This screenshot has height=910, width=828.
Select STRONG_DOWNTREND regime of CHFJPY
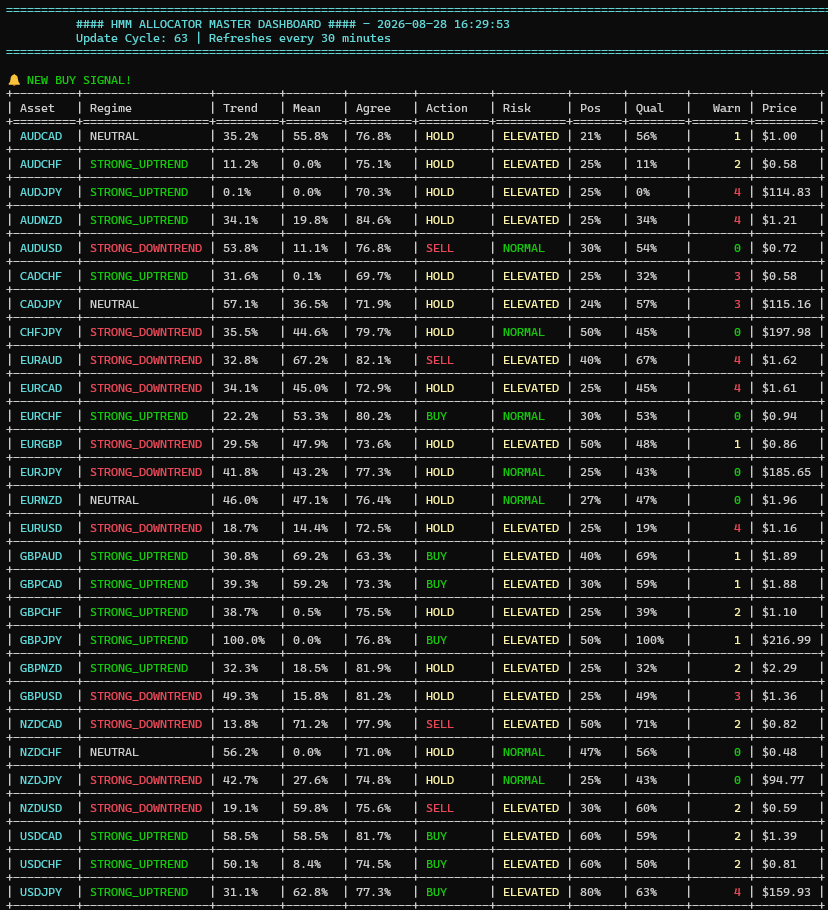146,332
